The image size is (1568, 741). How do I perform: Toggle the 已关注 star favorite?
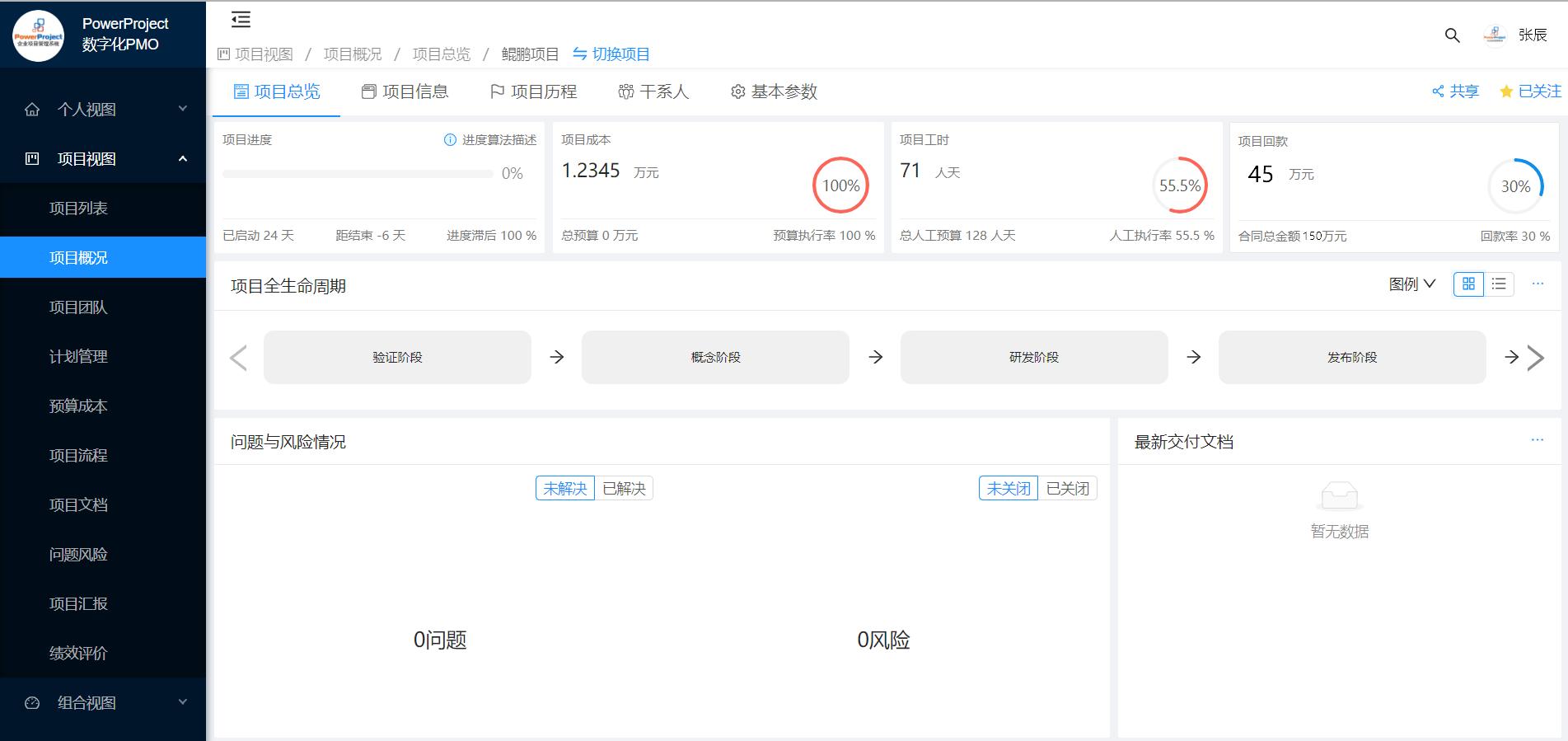tap(1530, 91)
